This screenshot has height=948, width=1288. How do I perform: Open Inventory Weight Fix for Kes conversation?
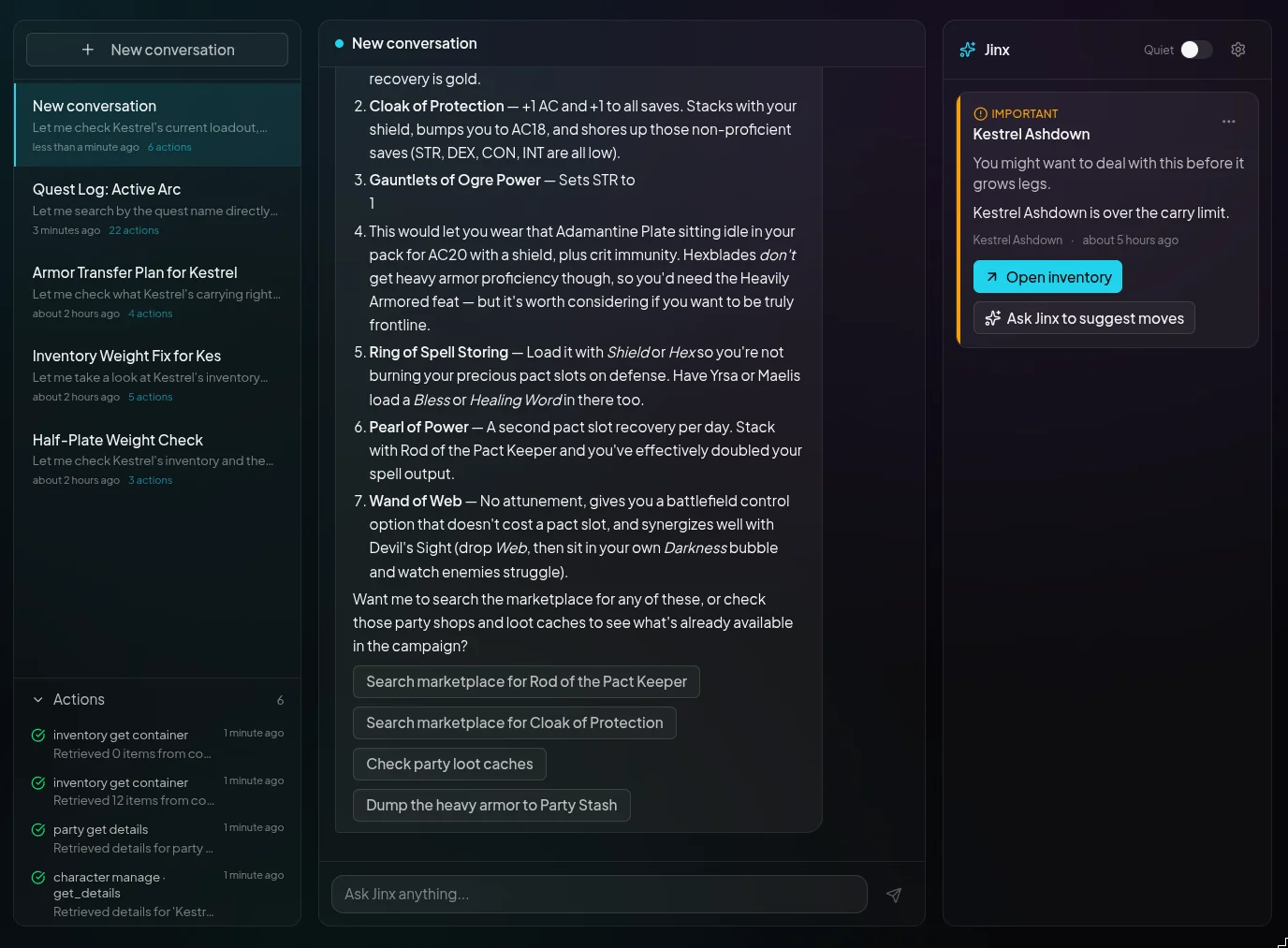click(x=157, y=375)
